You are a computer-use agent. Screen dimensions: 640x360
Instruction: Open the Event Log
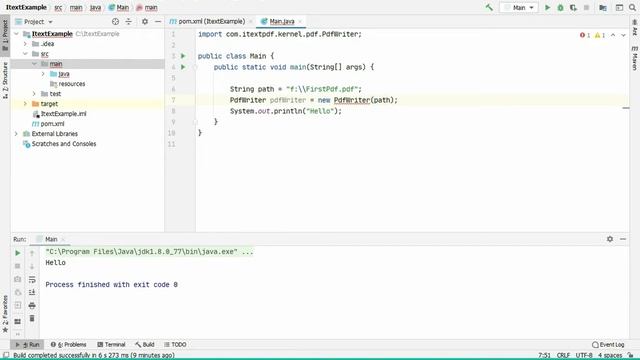[608, 344]
